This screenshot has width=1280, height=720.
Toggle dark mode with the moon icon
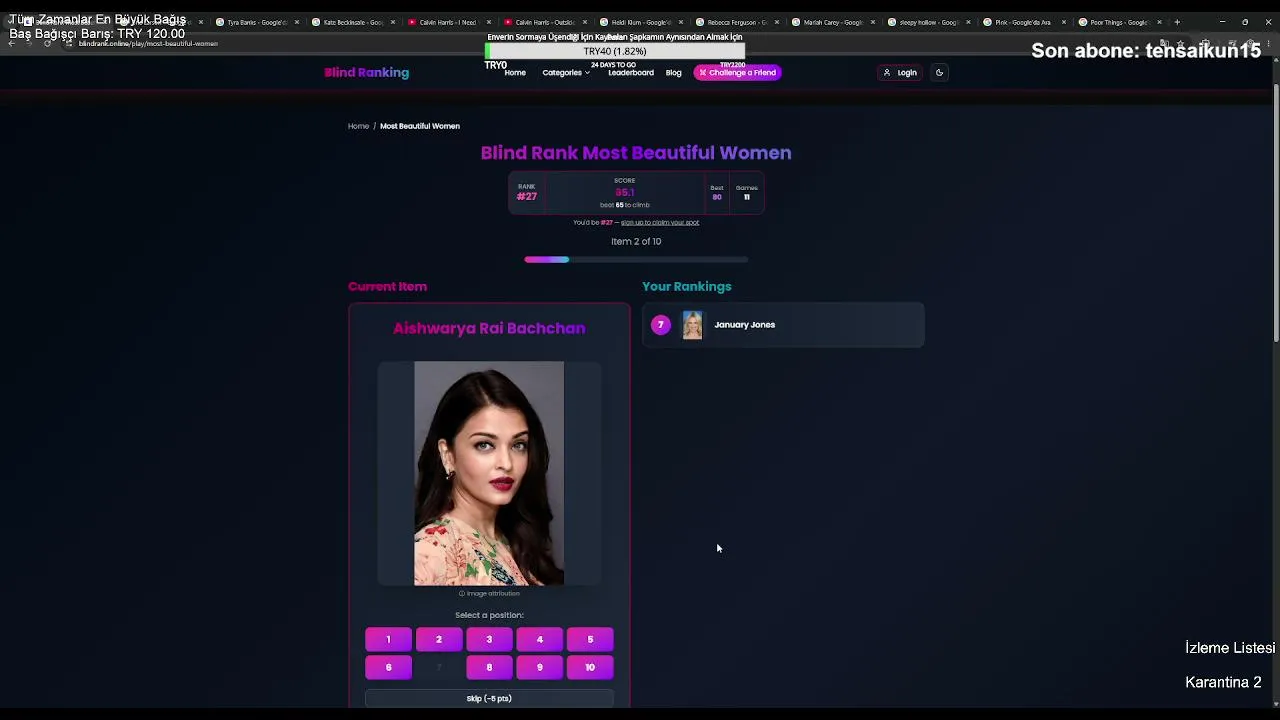click(939, 72)
